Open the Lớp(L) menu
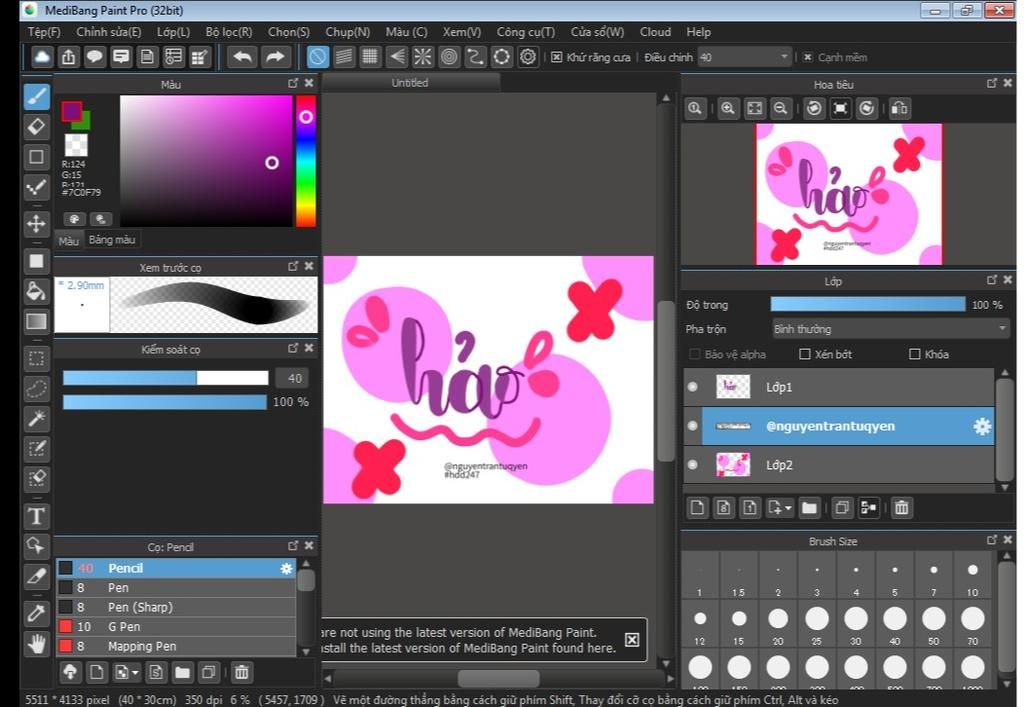1024x707 pixels. (173, 32)
